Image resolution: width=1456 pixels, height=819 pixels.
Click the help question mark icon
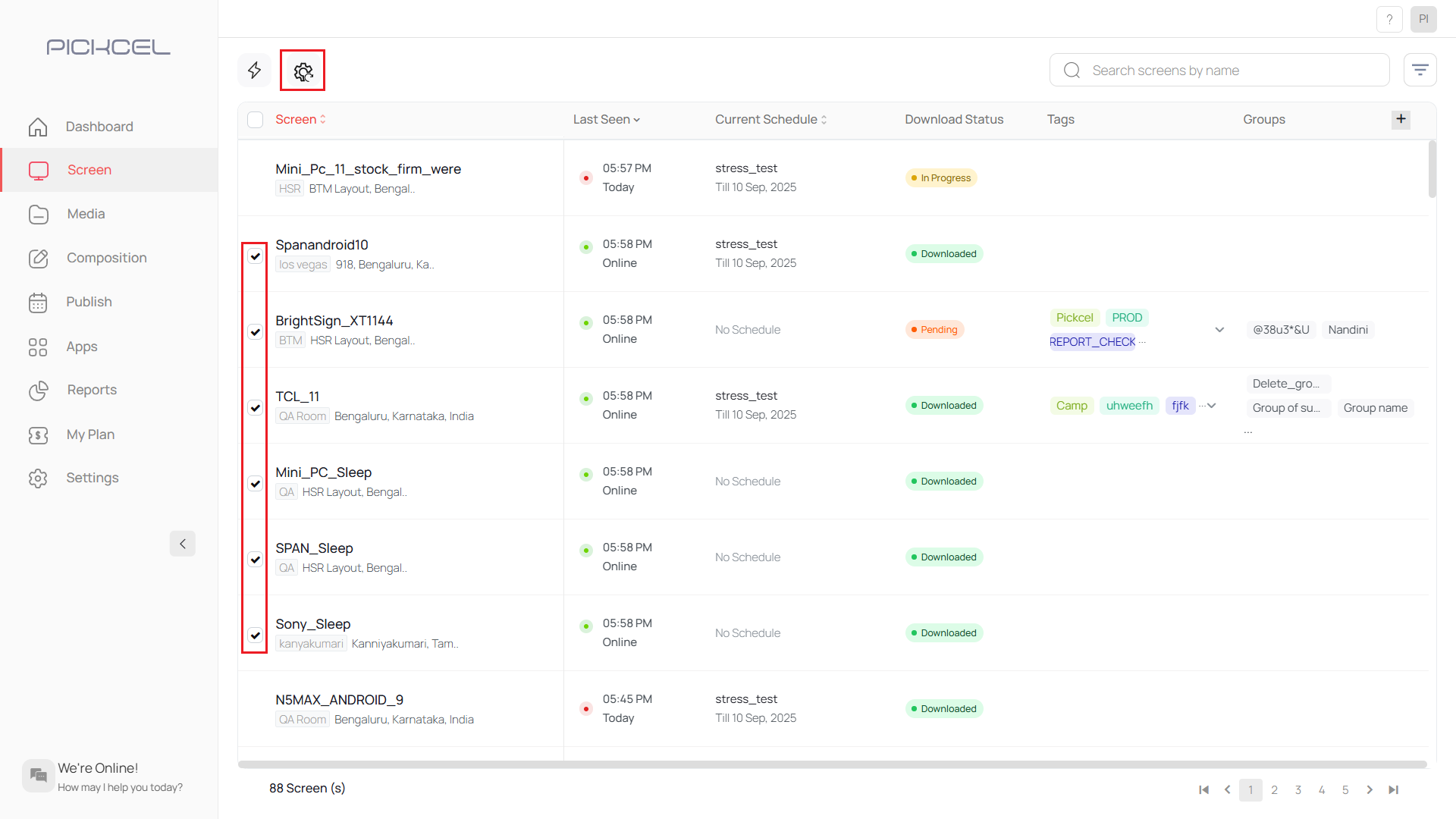1390,19
